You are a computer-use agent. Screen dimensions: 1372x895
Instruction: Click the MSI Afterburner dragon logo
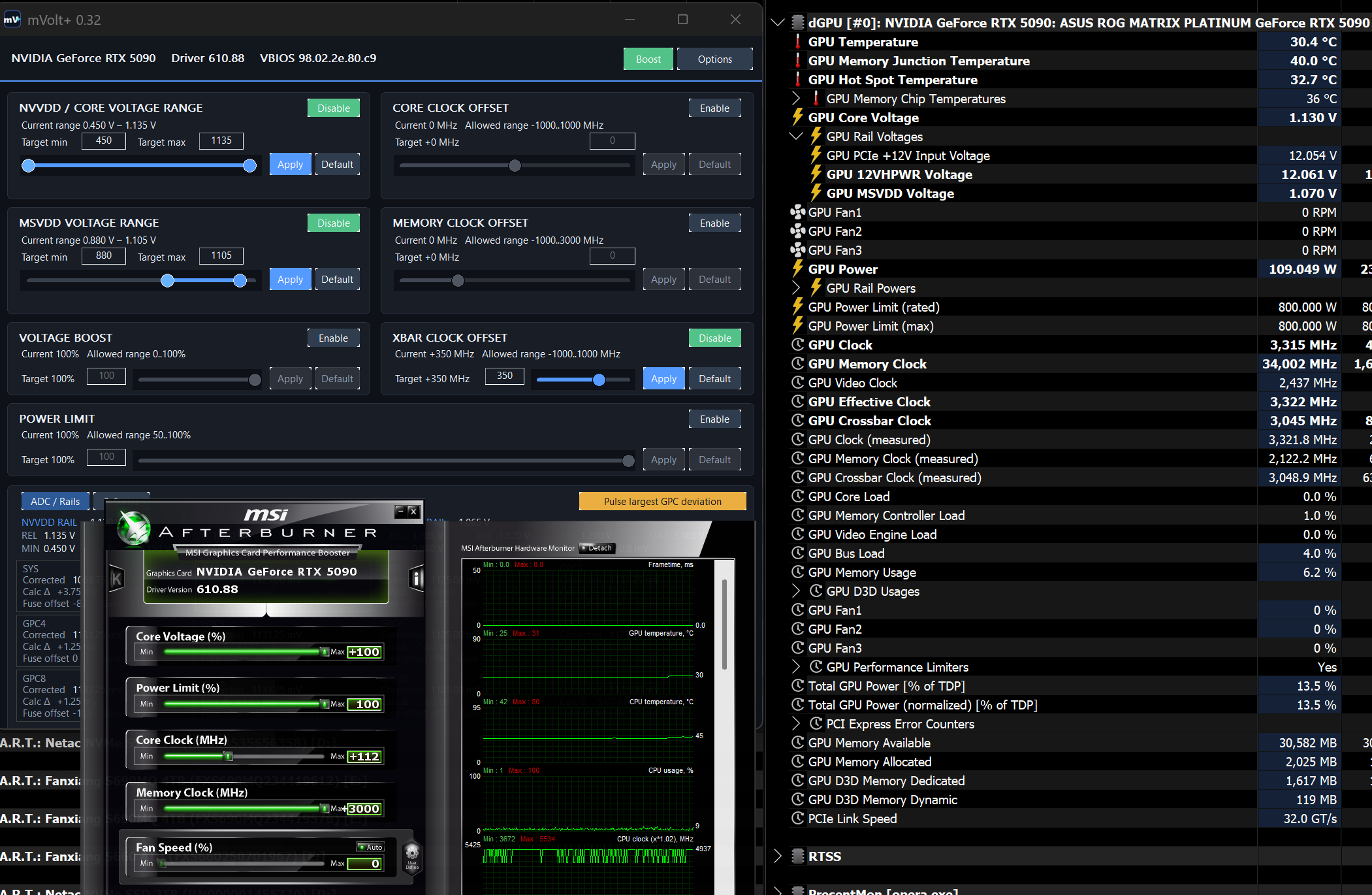[133, 527]
